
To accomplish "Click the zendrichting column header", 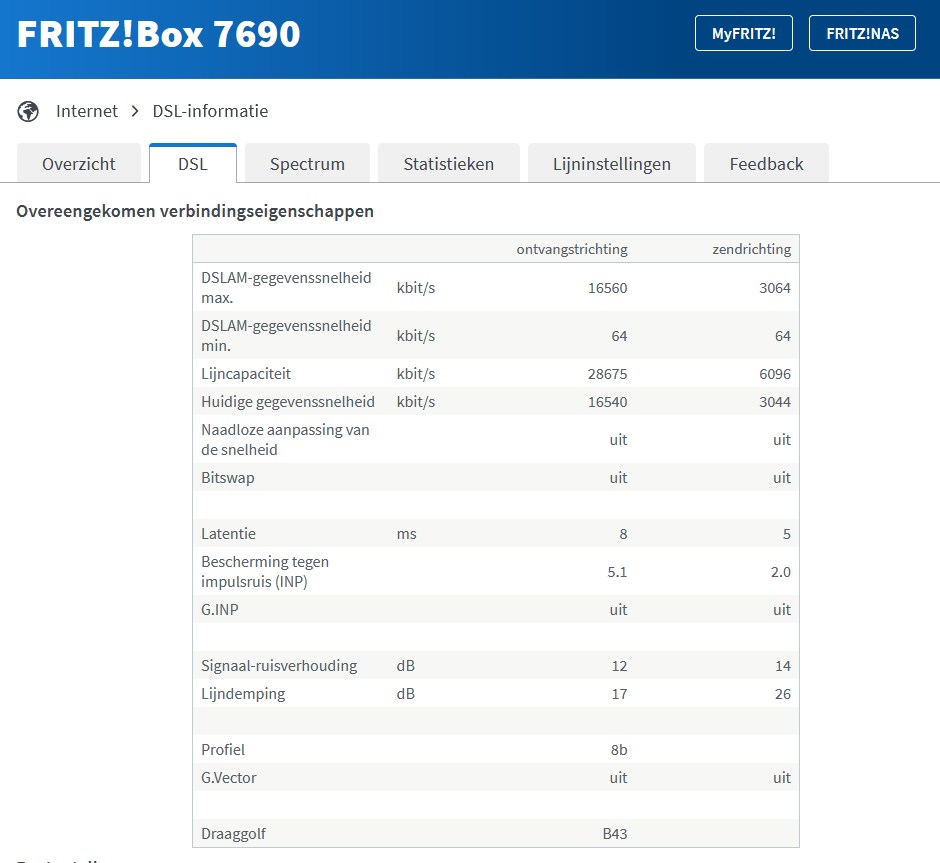I will coord(750,249).
